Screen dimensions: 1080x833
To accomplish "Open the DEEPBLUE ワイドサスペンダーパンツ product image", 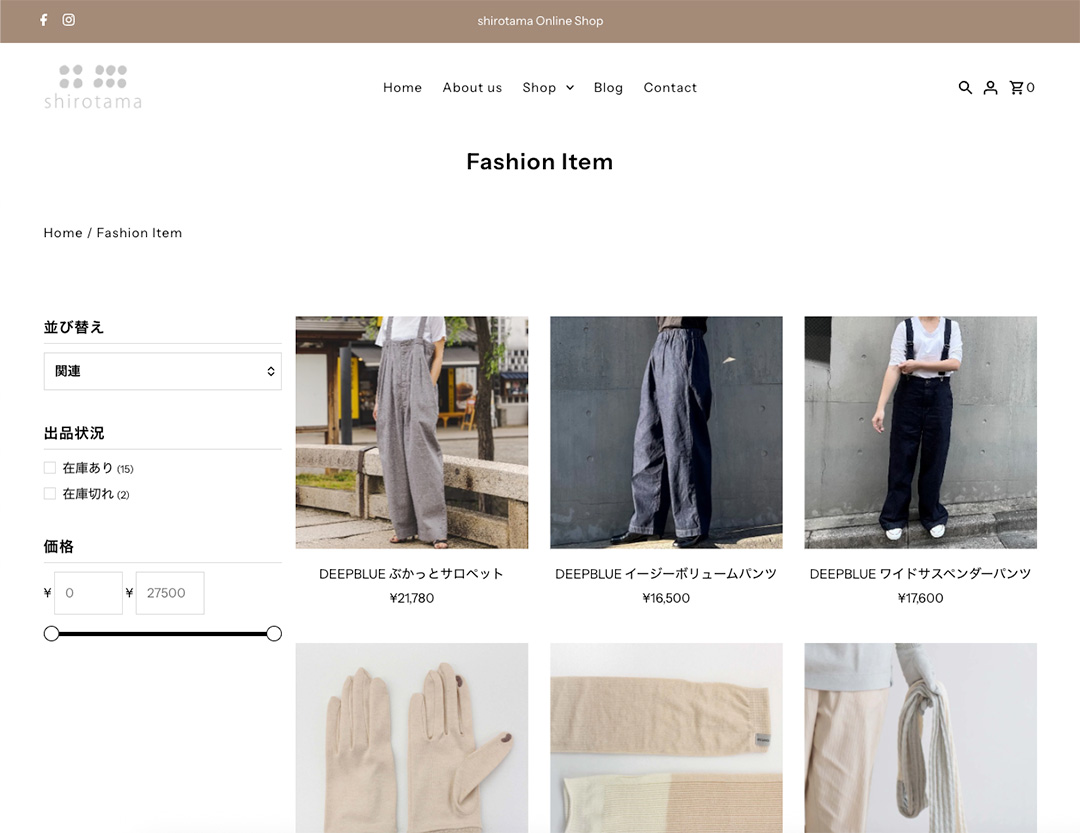I will [x=920, y=432].
